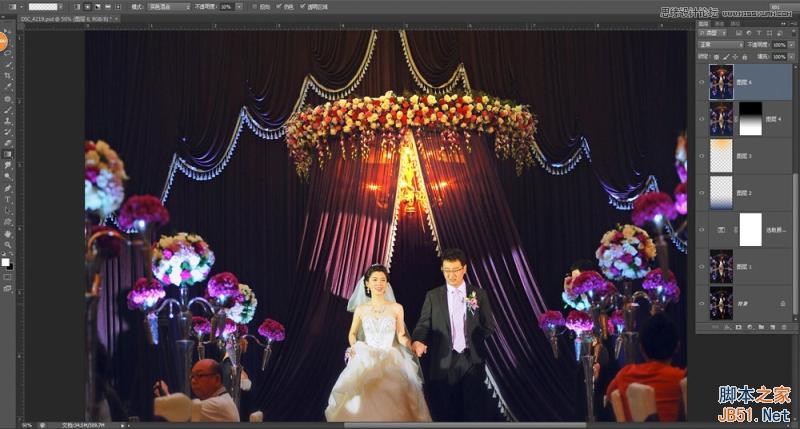Create new fill or adjustment layer
Viewport: 800px width, 429px height.
pos(749,327)
